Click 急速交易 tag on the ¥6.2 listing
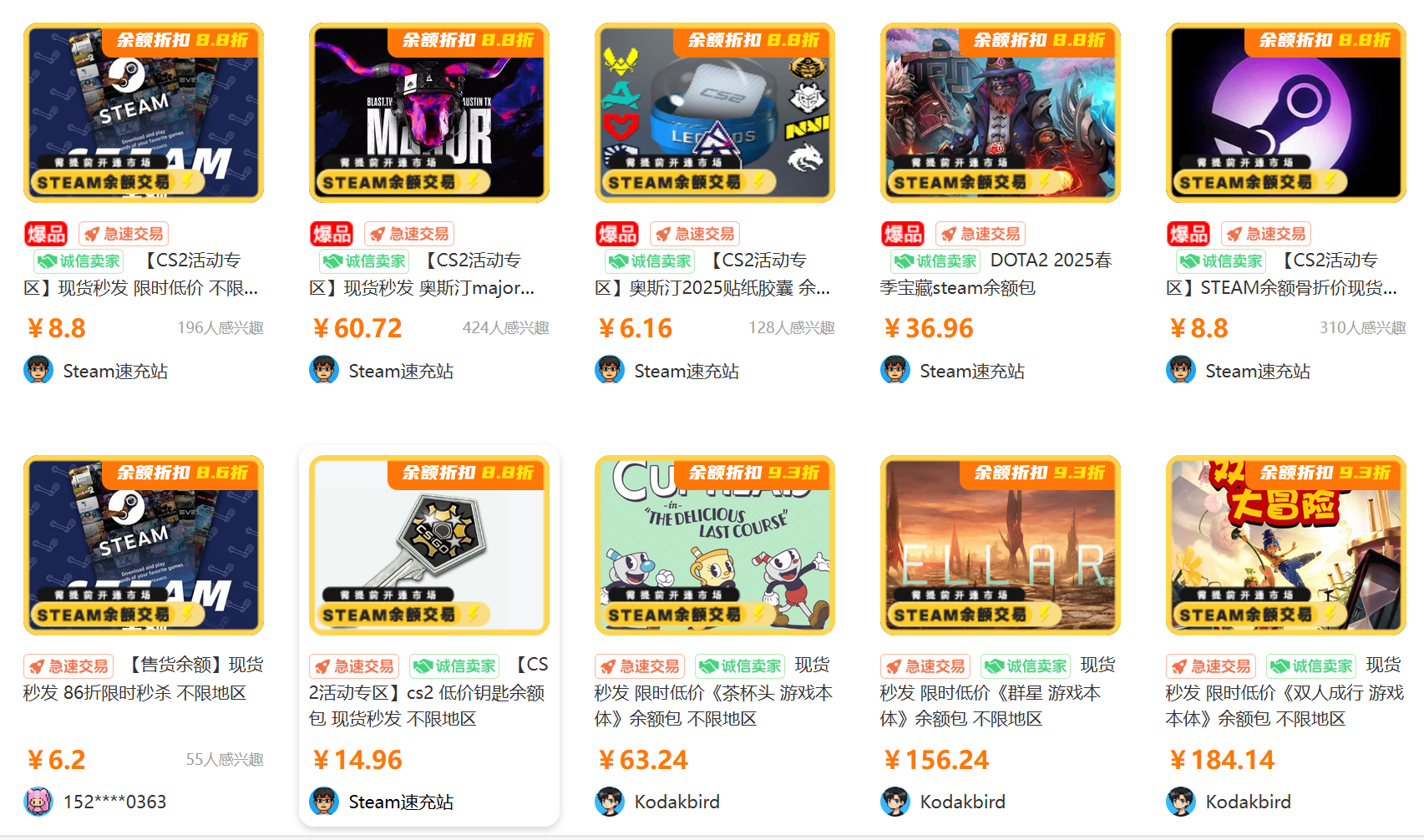This screenshot has height=840, width=1424. [68, 666]
